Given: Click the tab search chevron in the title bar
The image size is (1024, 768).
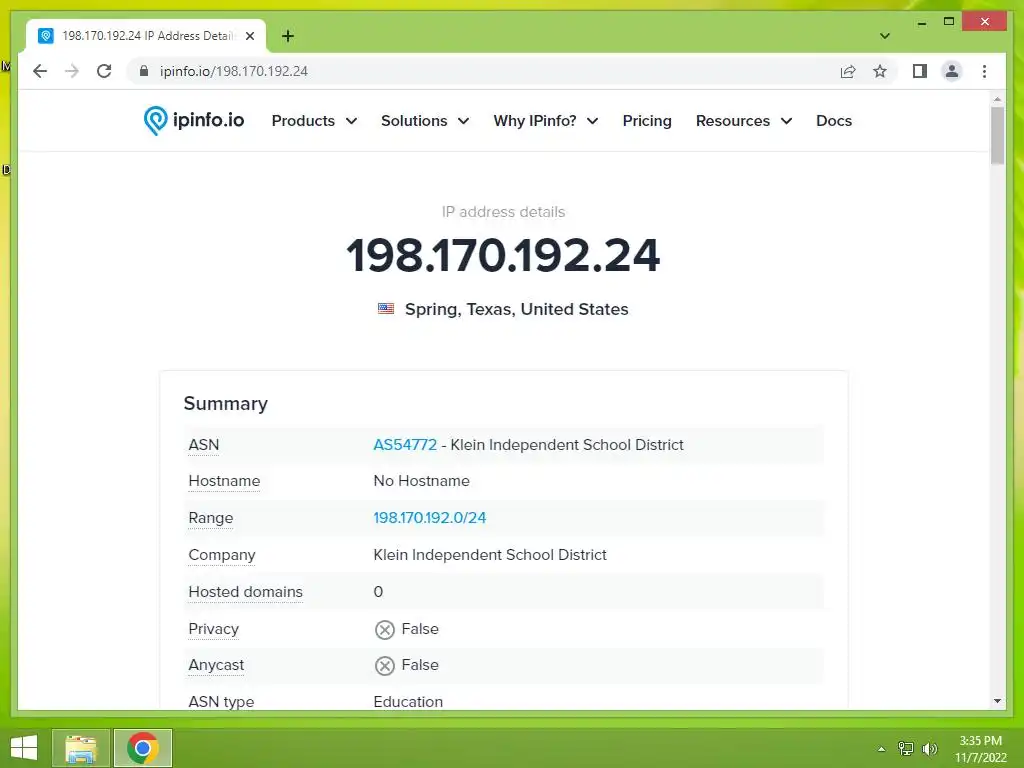Looking at the screenshot, I should coord(884,36).
